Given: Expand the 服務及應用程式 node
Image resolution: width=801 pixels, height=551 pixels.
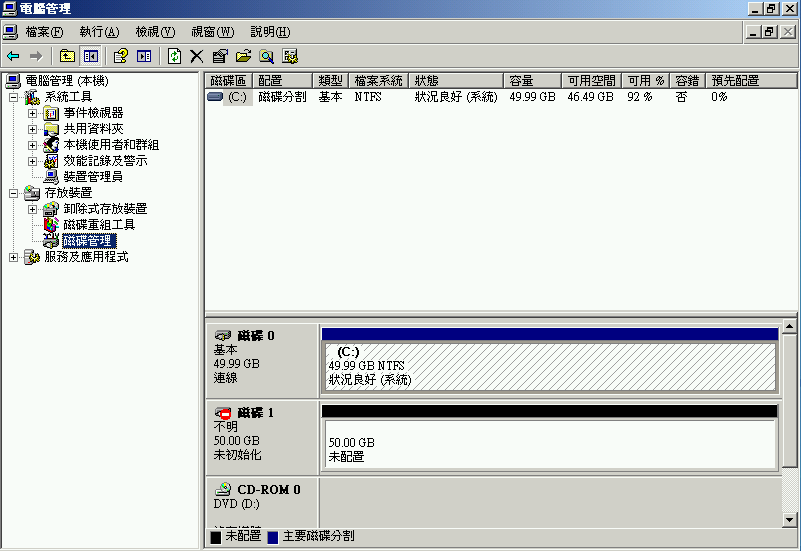Looking at the screenshot, I should tap(13, 257).
